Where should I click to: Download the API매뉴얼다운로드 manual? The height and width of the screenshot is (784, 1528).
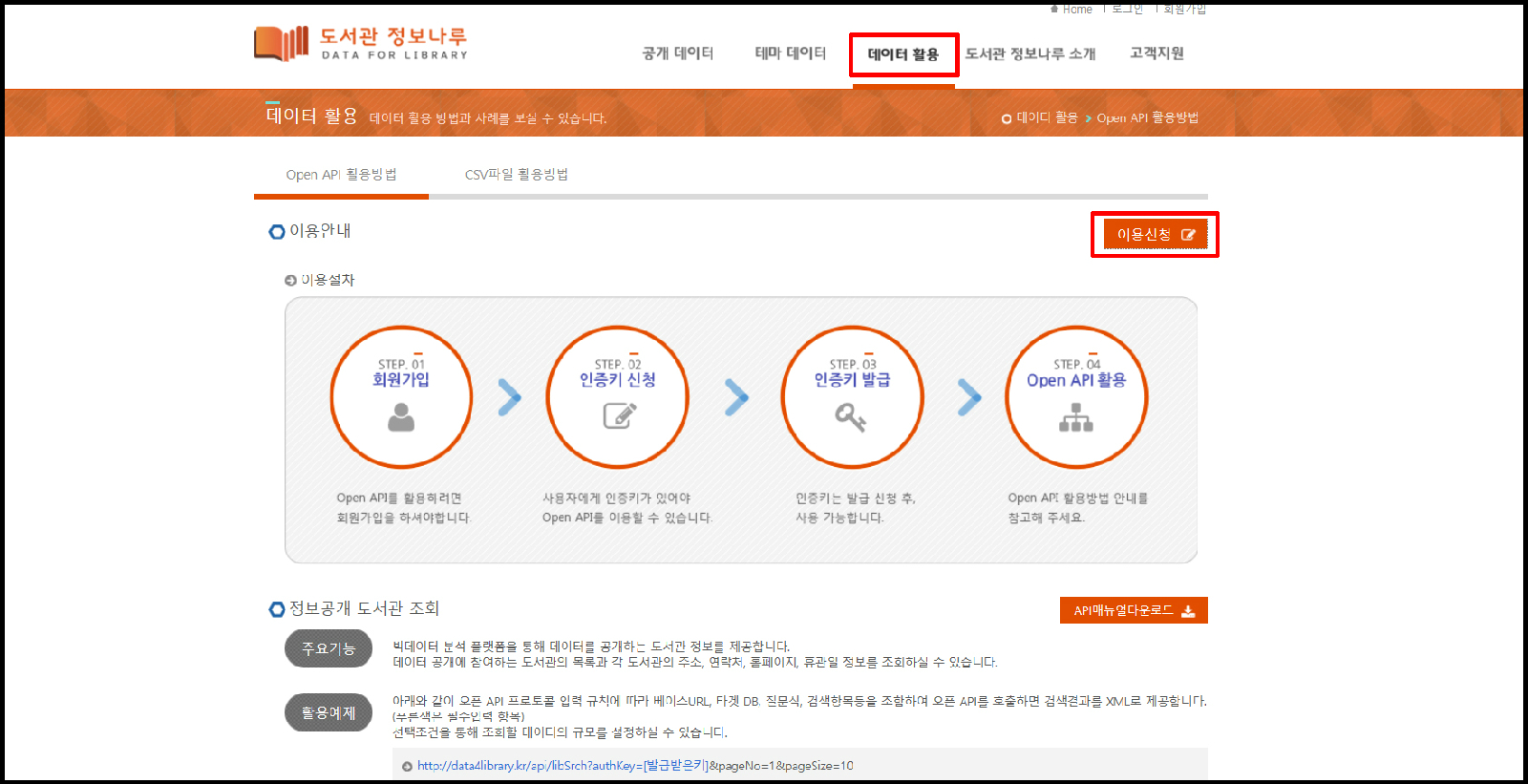pyautogui.click(x=1134, y=610)
